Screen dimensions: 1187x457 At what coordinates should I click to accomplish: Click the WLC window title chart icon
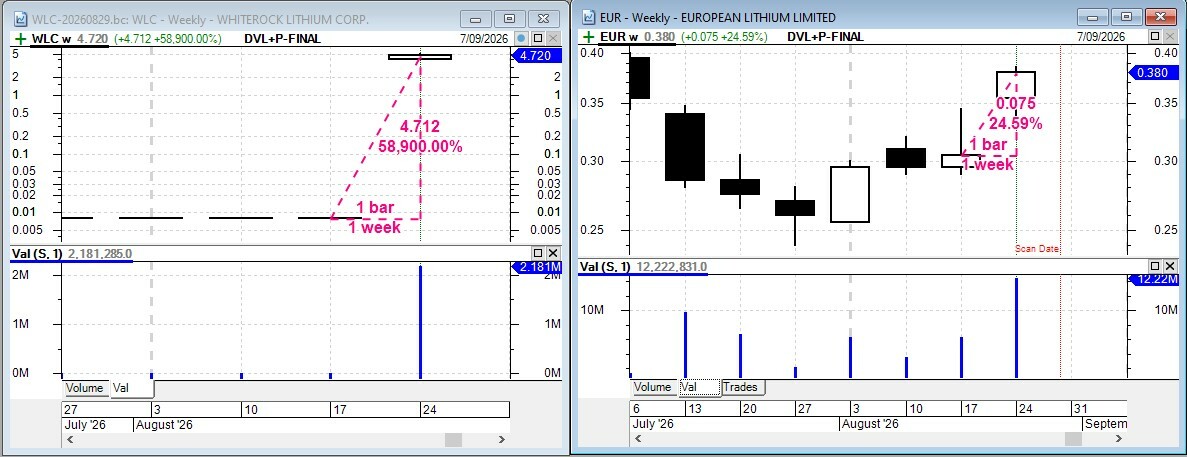click(20, 19)
